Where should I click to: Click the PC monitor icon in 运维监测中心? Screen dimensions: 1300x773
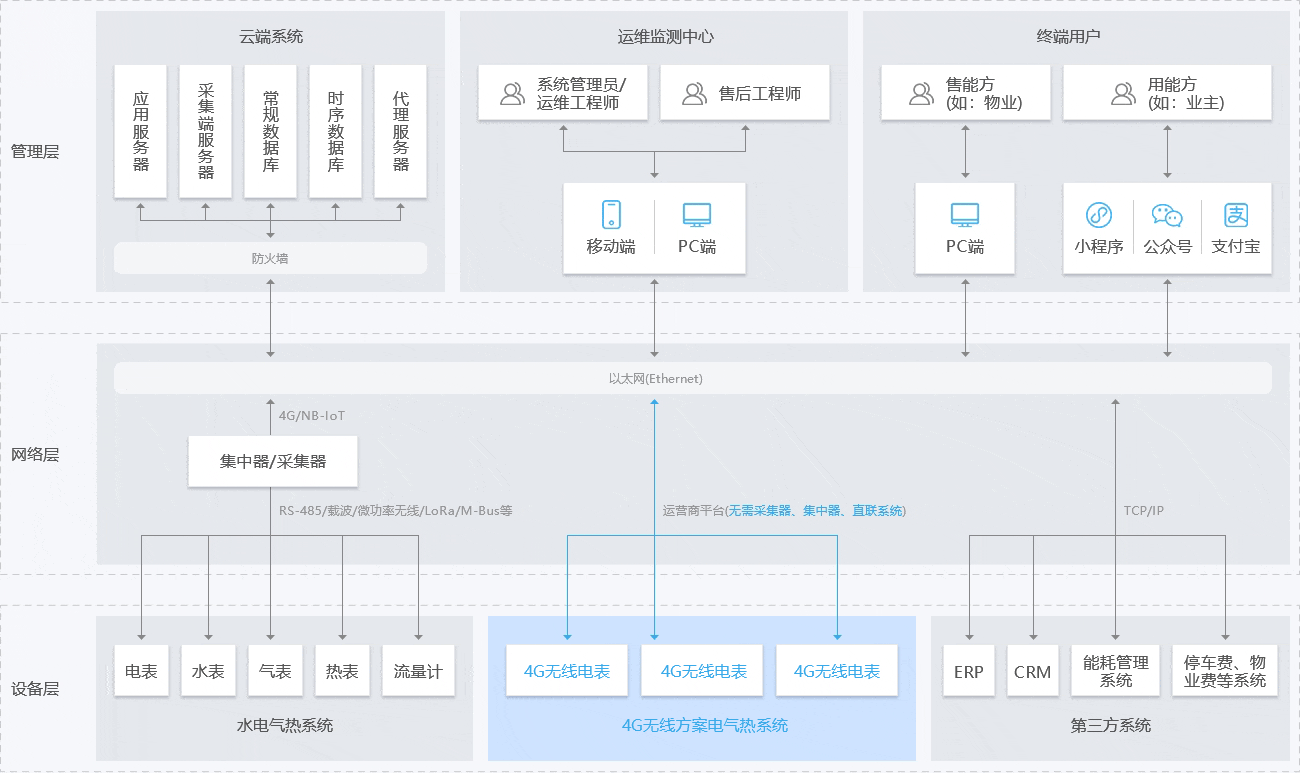pyautogui.click(x=697, y=214)
